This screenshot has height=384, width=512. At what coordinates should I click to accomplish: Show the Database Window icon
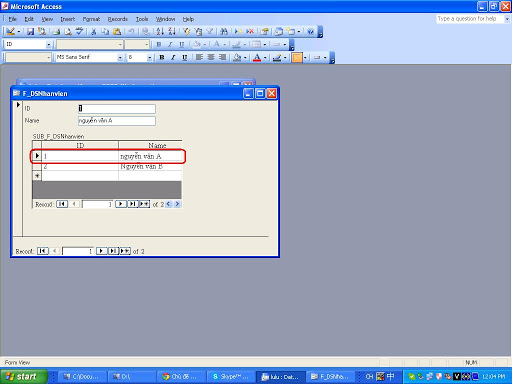pos(279,32)
